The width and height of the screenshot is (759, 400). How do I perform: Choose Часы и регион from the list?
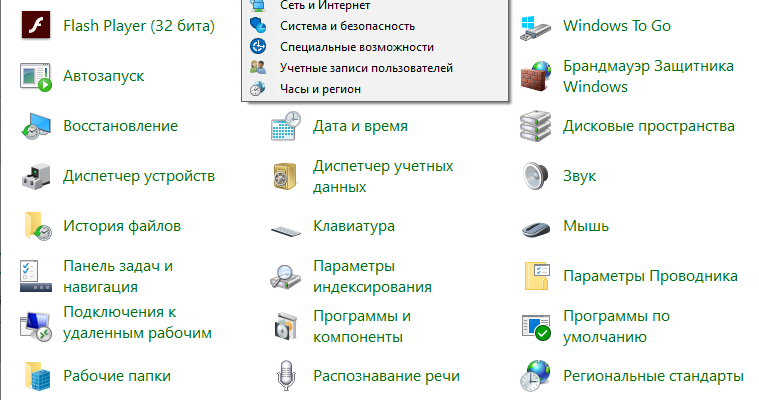(319, 89)
